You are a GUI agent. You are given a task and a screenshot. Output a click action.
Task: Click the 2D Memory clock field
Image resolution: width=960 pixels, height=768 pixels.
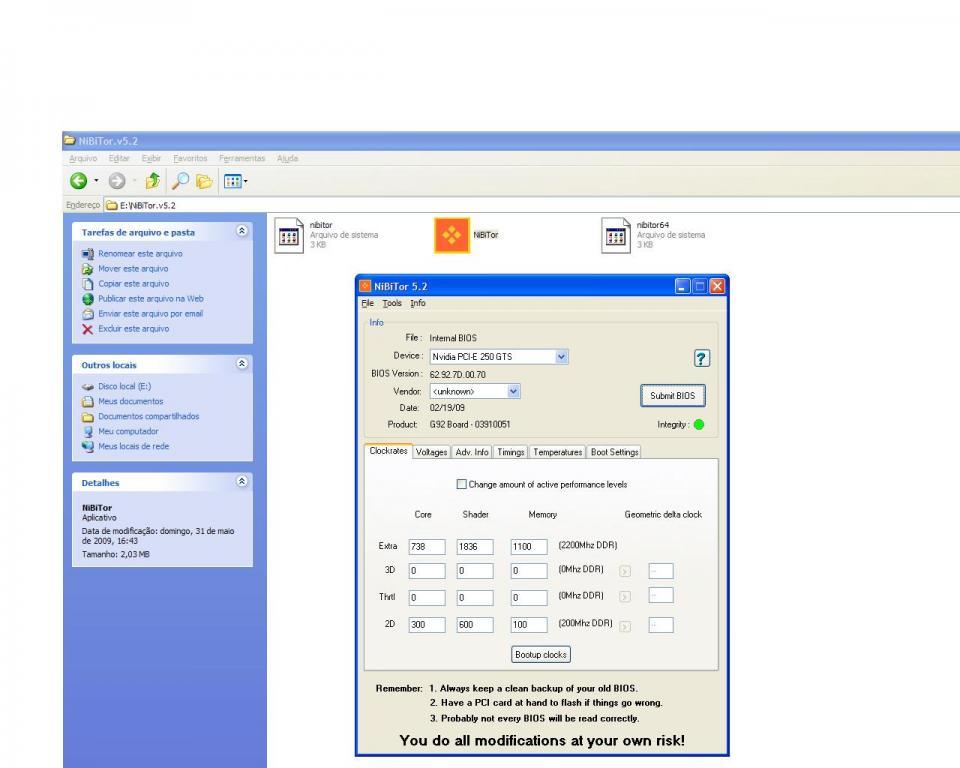[x=529, y=625]
